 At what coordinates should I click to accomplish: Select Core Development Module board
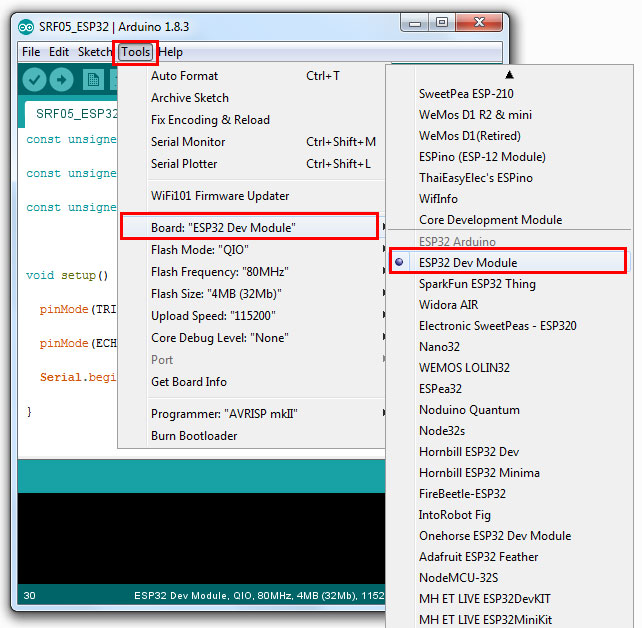pyautogui.click(x=509, y=220)
